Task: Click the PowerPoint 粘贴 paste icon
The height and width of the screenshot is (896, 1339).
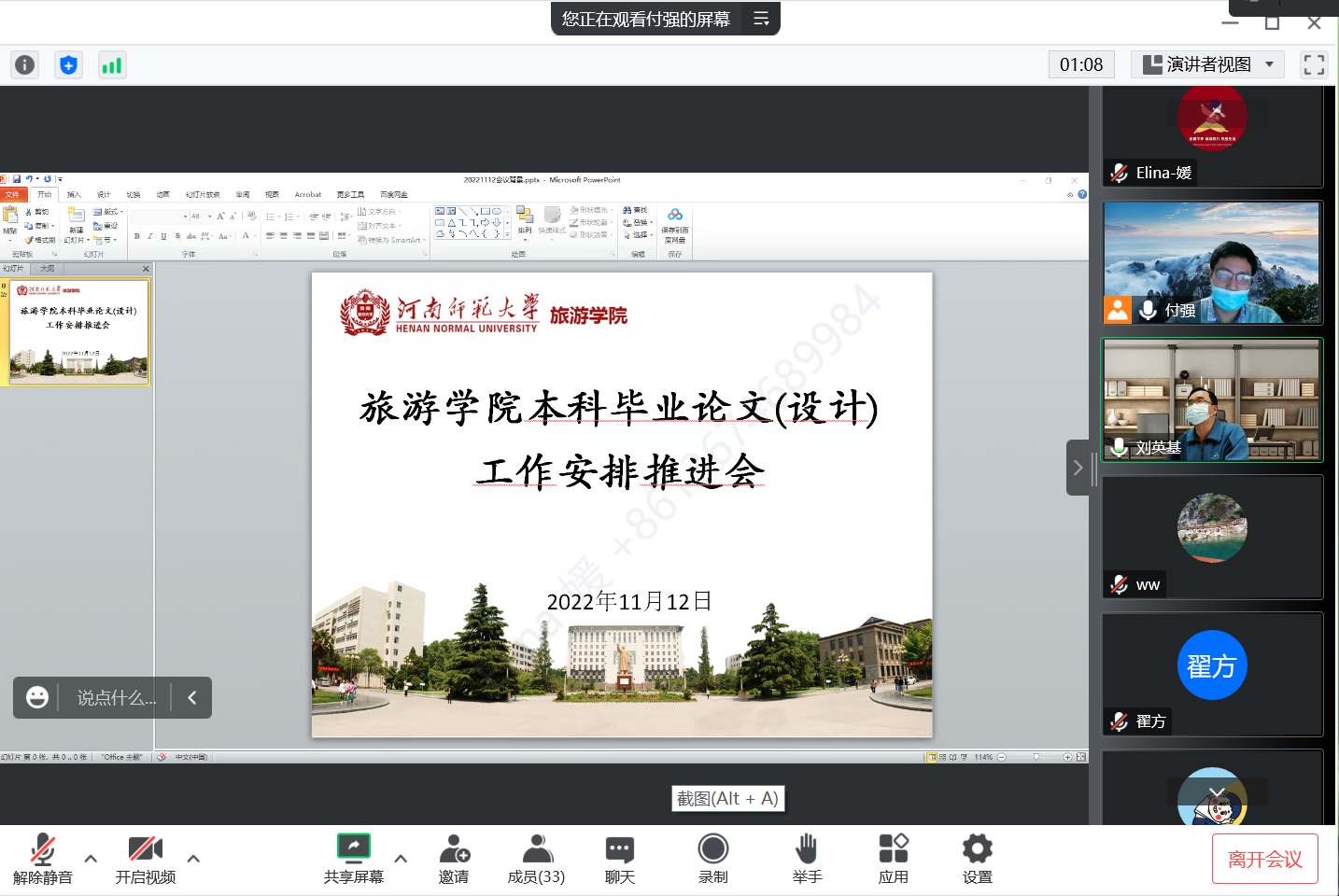Action: click(10, 216)
